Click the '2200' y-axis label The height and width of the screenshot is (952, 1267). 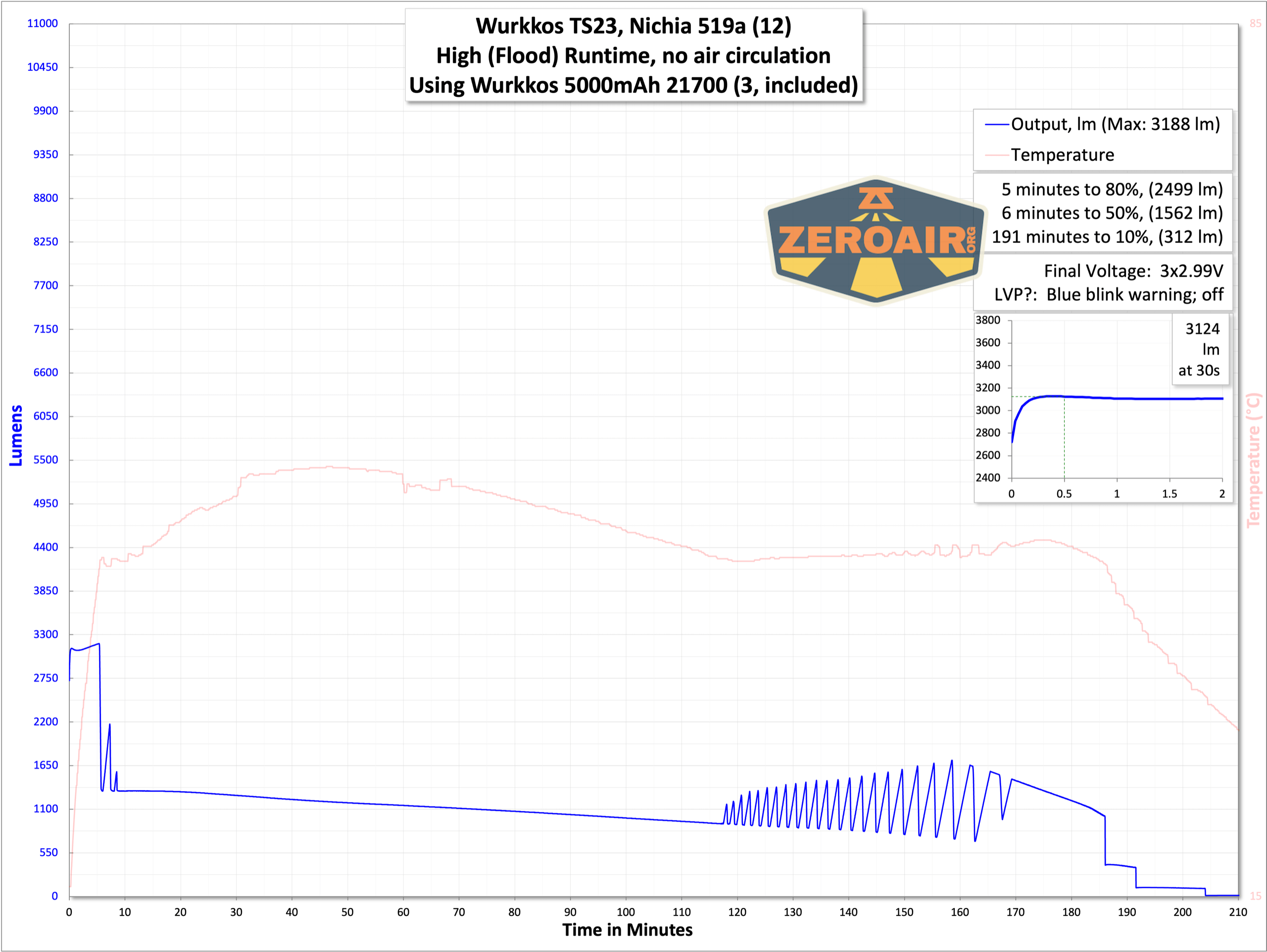point(45,722)
